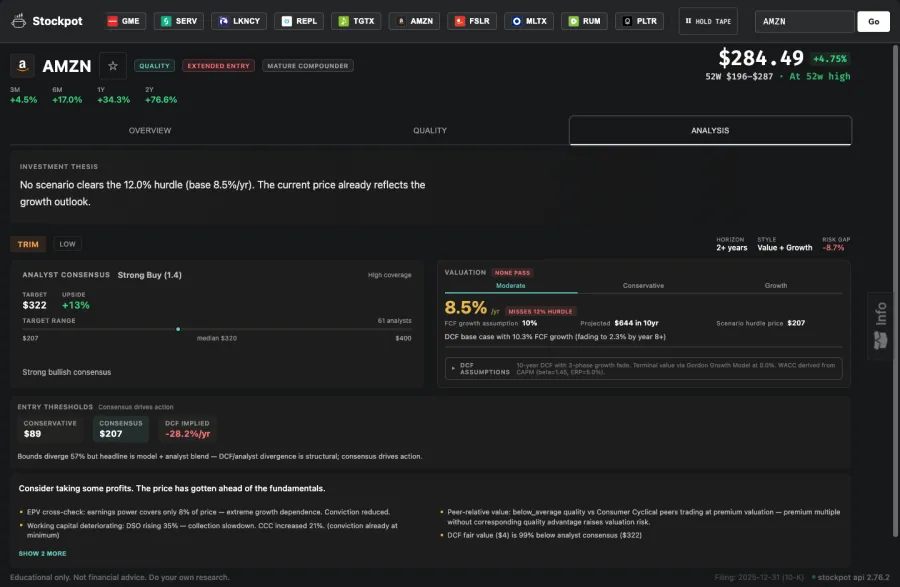900x587 pixels.
Task: Open the RUM ticker chip
Action: point(584,21)
